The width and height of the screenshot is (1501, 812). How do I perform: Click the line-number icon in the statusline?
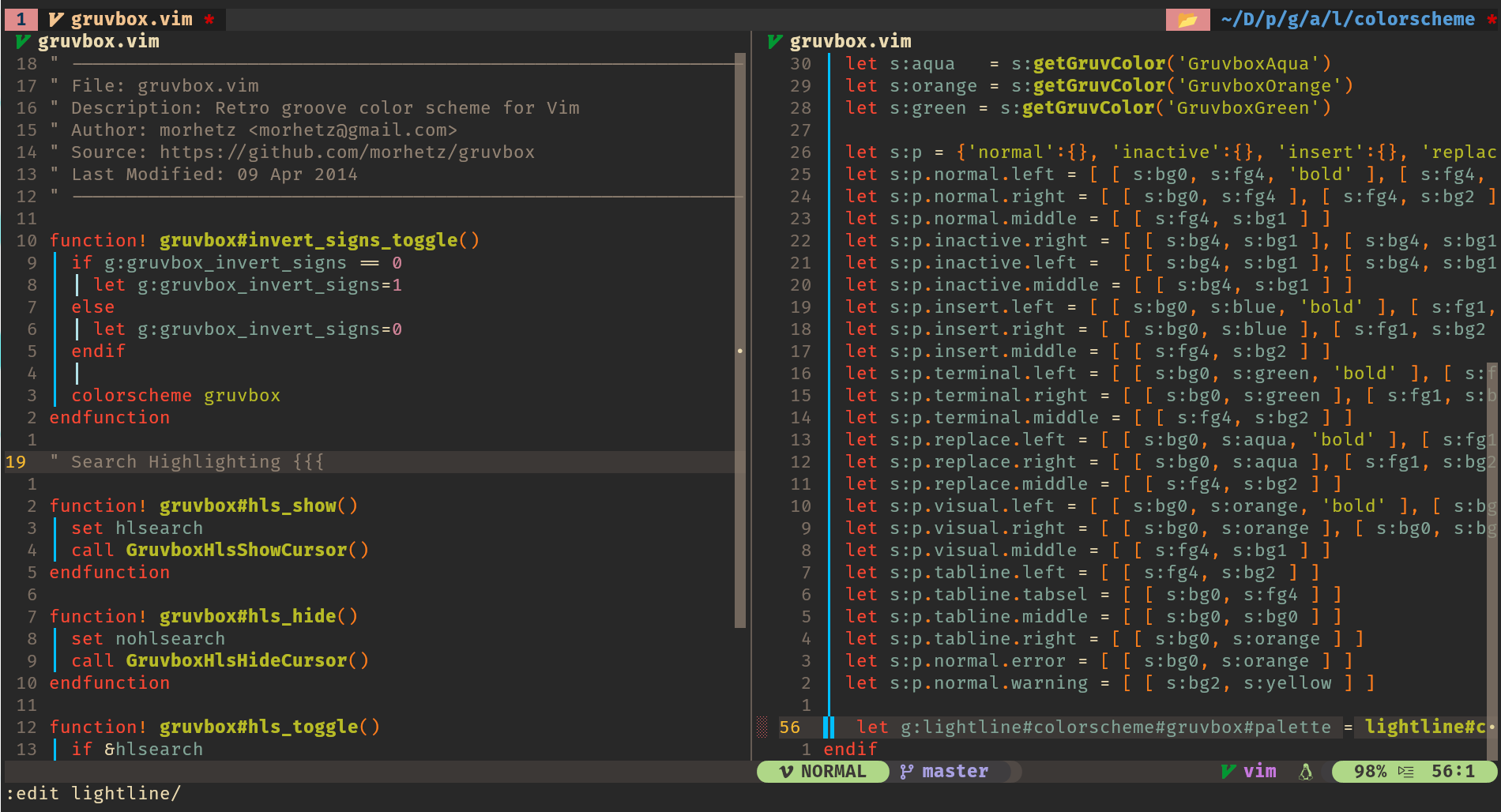point(1405,772)
